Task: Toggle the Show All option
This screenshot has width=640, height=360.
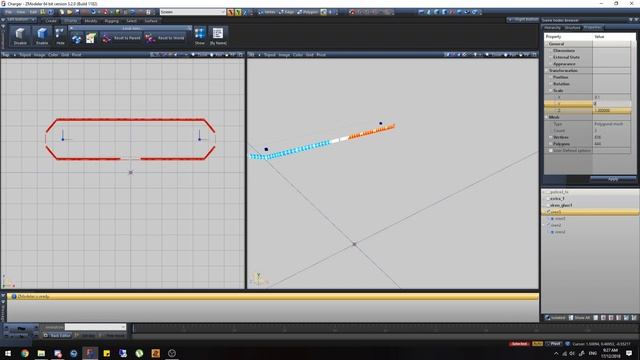Action: coord(580,318)
